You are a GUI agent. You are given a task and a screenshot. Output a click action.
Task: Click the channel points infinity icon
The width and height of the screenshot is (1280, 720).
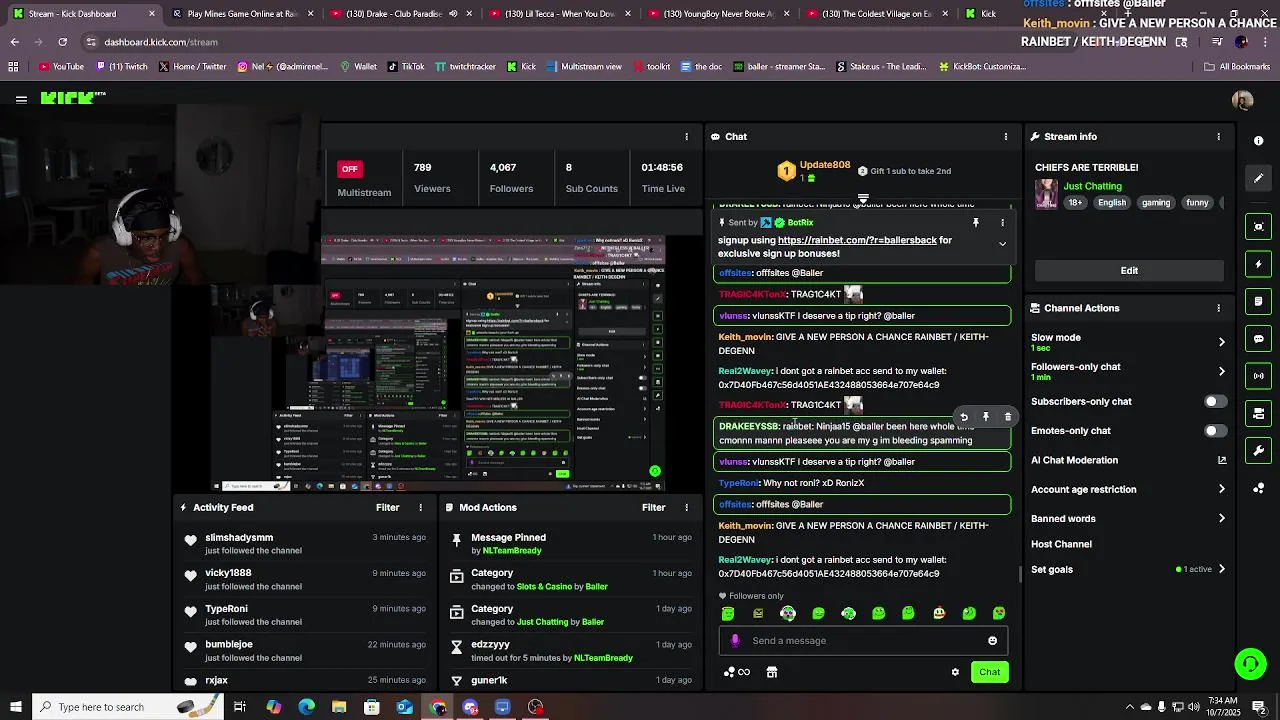click(737, 672)
